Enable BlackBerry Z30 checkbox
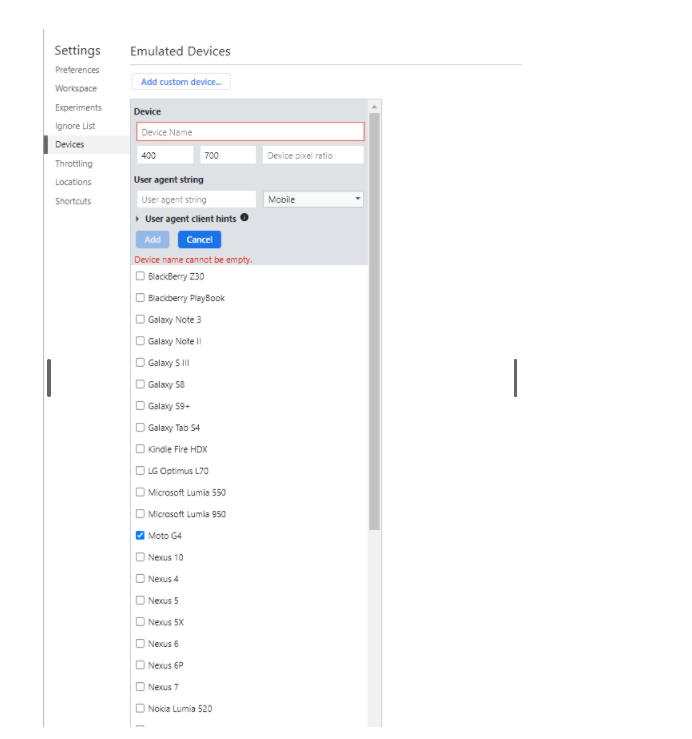Screen dimensions: 692x739 point(140,276)
